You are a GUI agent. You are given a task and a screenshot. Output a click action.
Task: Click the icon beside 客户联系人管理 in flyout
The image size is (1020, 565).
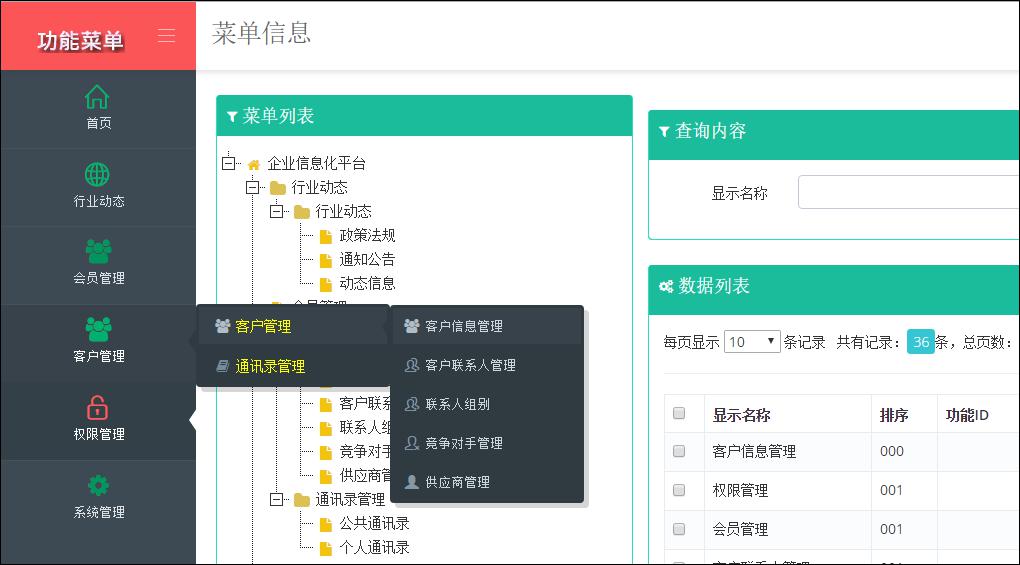pyautogui.click(x=412, y=365)
